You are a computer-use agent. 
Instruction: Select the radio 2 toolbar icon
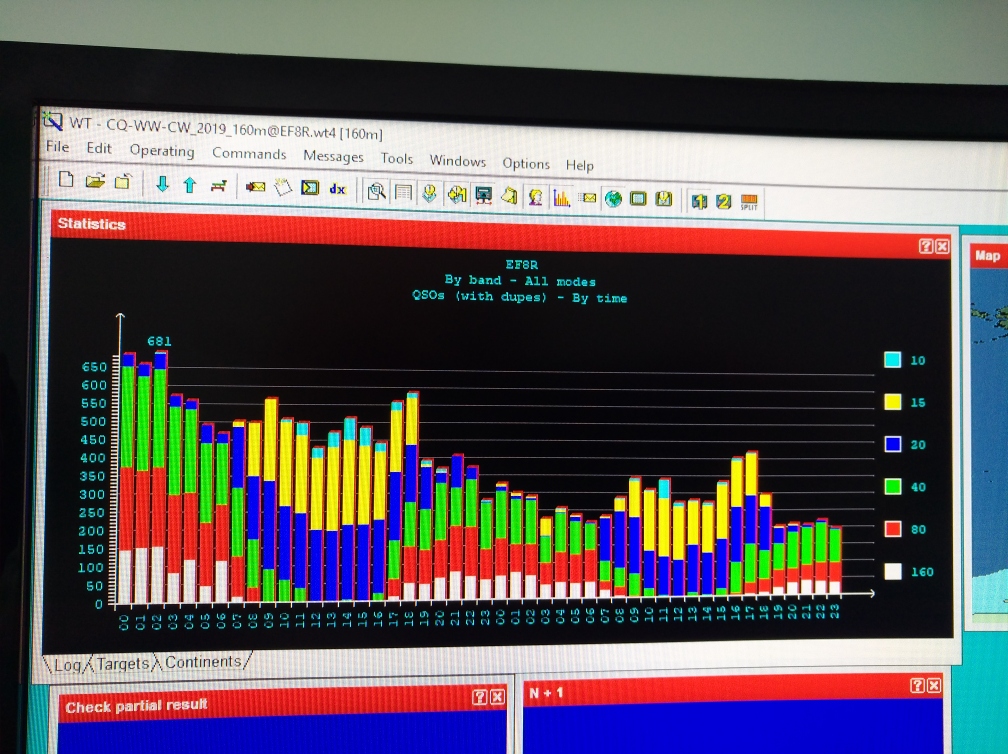[723, 201]
